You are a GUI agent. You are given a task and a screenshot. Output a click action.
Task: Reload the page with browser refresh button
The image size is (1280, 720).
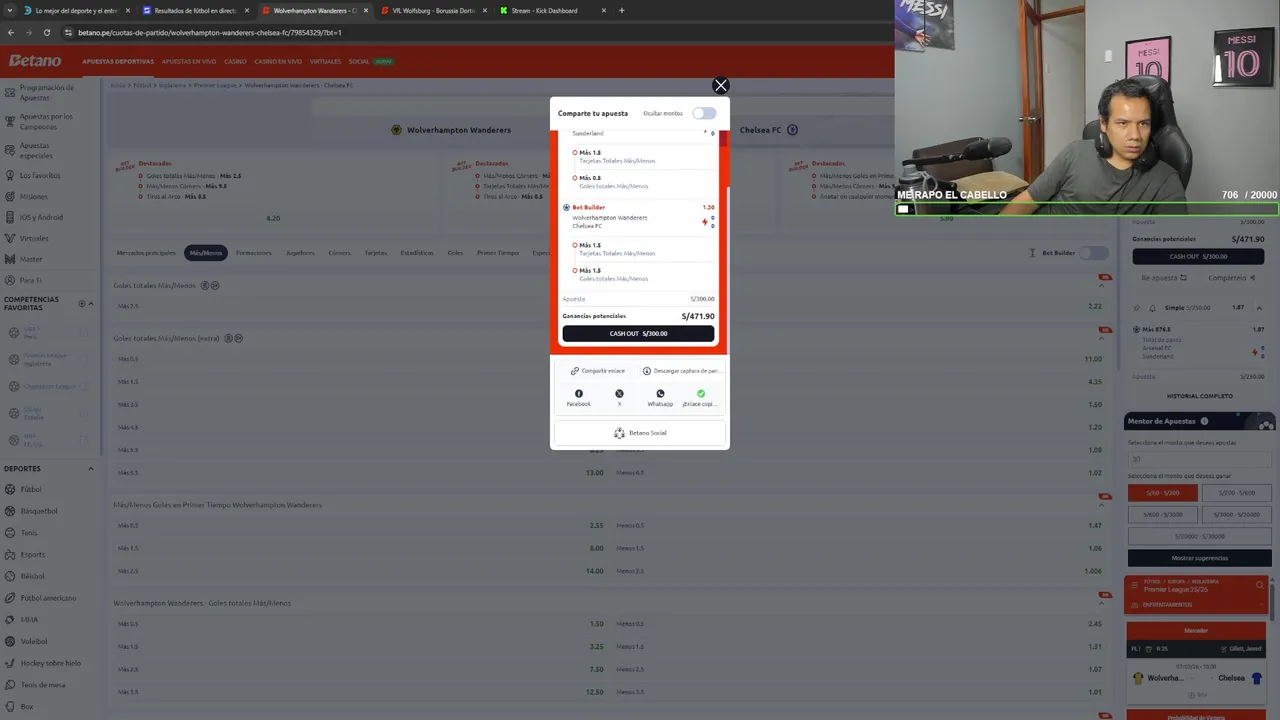pyautogui.click(x=46, y=32)
